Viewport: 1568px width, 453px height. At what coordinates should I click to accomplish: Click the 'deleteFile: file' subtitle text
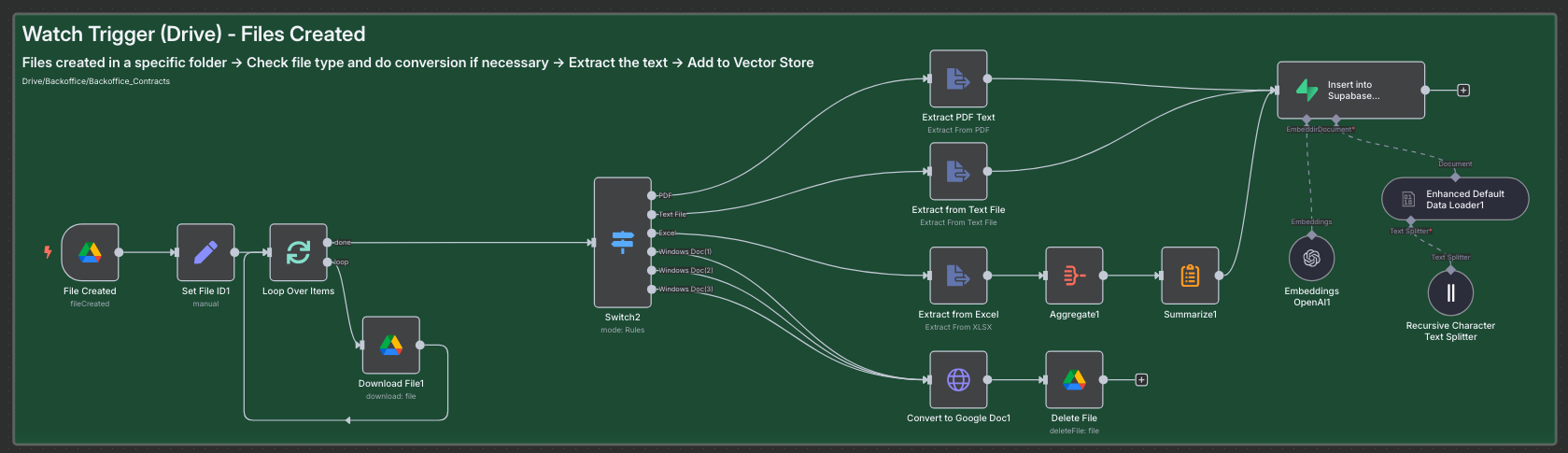click(x=1074, y=431)
